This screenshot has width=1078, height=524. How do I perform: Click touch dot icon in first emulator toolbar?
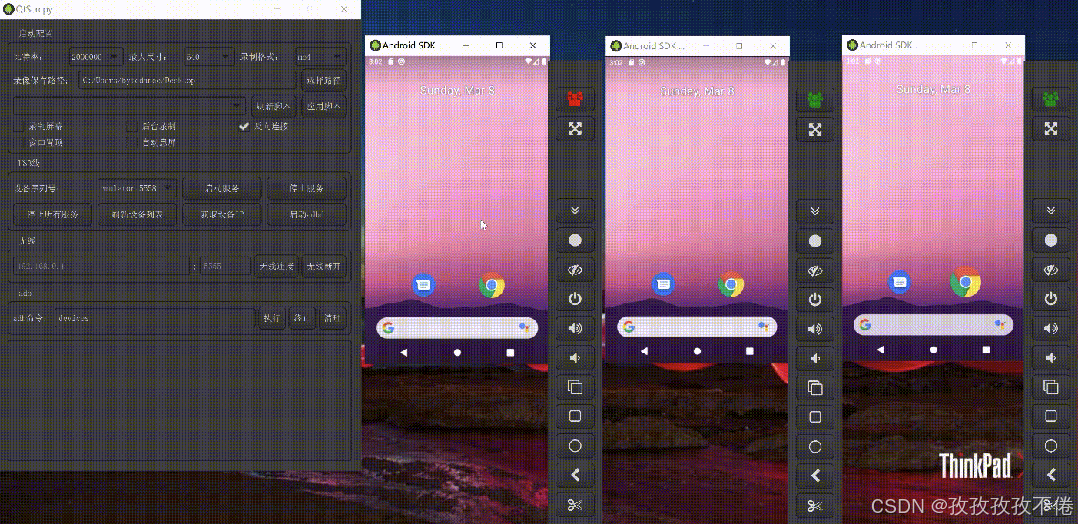click(575, 241)
